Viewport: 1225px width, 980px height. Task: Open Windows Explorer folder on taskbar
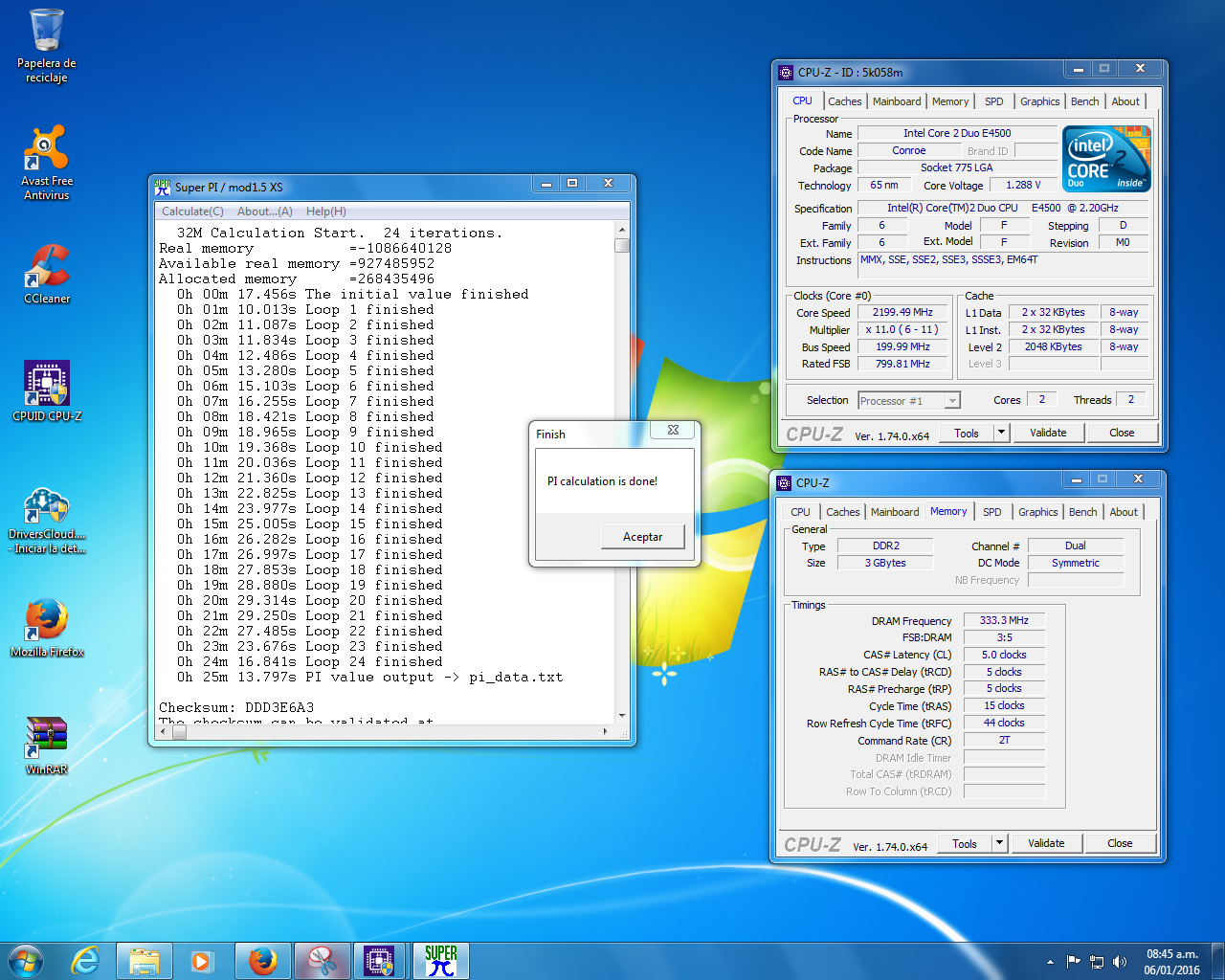coord(144,961)
